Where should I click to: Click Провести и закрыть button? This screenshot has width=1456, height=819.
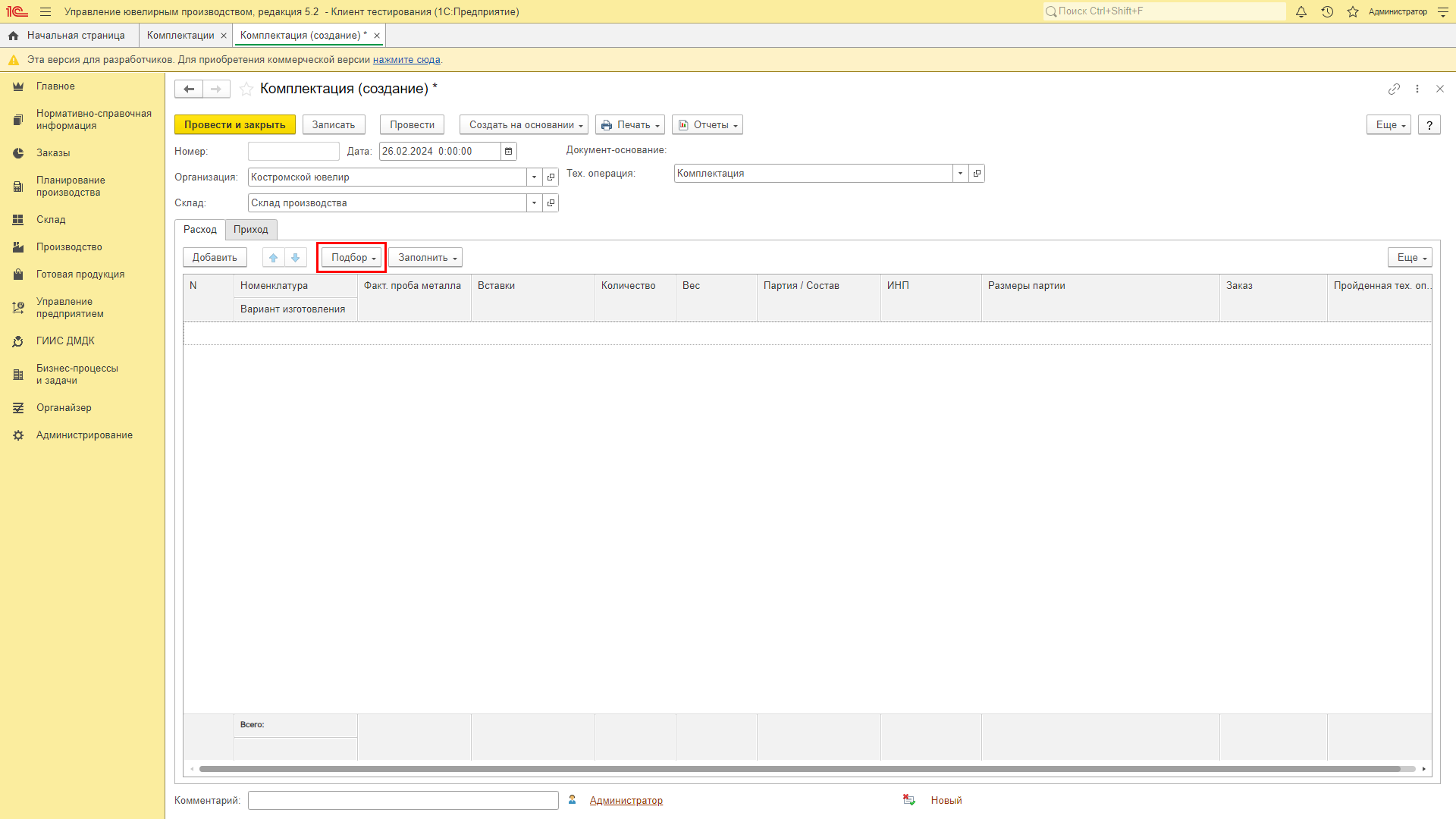[x=235, y=124]
